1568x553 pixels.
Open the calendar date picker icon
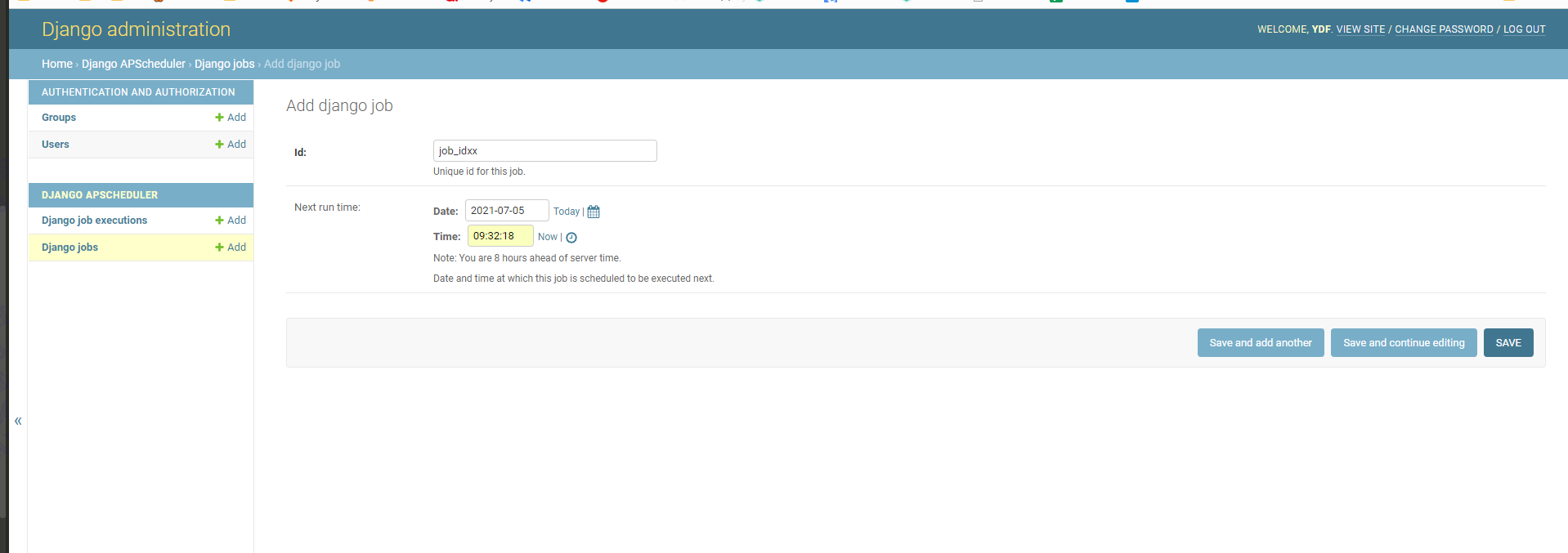coord(594,212)
